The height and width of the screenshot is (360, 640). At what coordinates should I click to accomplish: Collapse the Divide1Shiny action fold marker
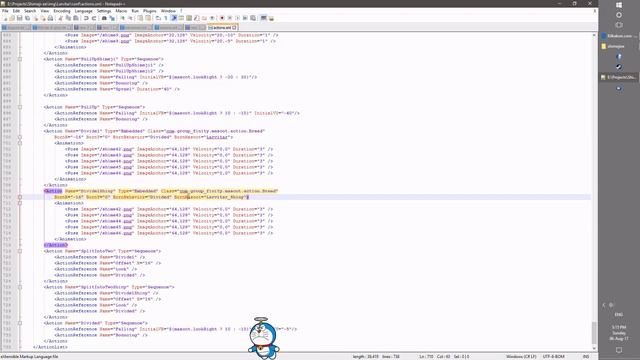click(x=20, y=197)
